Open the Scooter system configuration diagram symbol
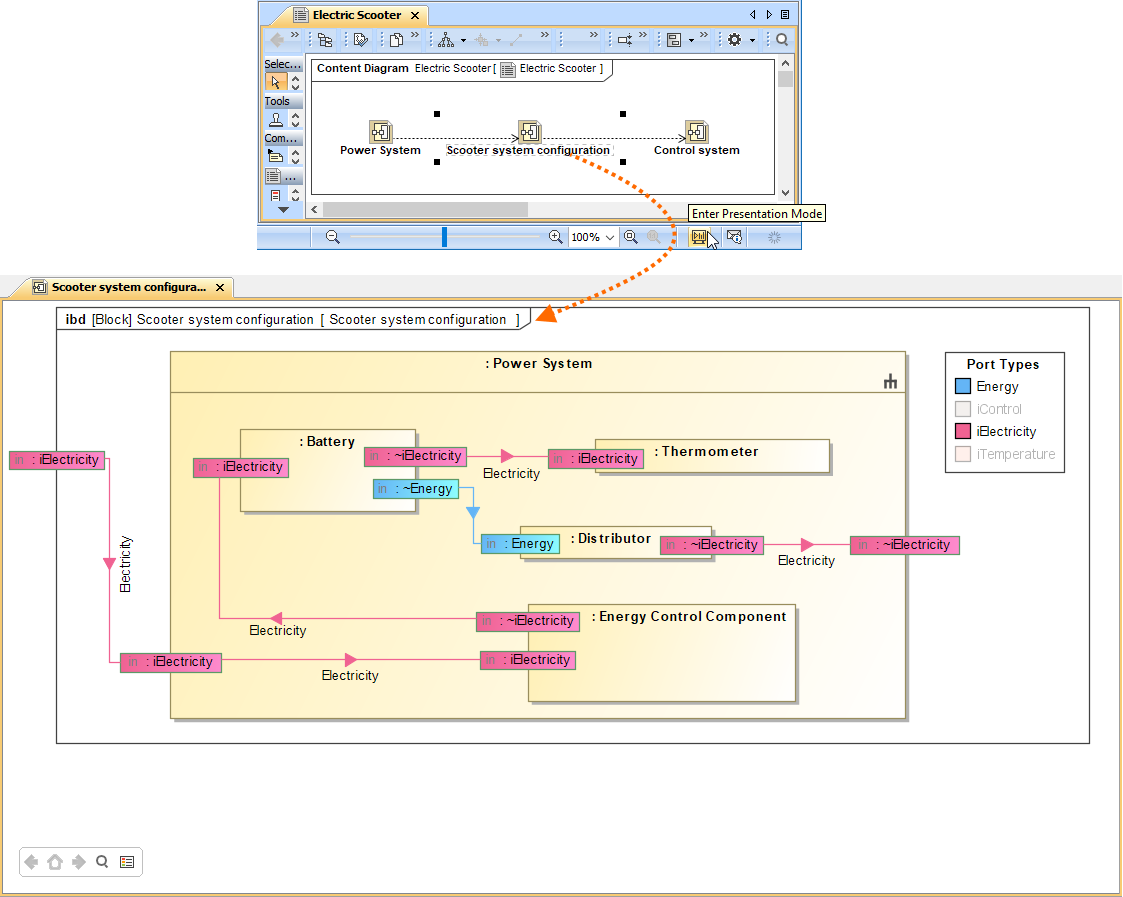Viewport: 1123px width, 897px height. click(529, 132)
